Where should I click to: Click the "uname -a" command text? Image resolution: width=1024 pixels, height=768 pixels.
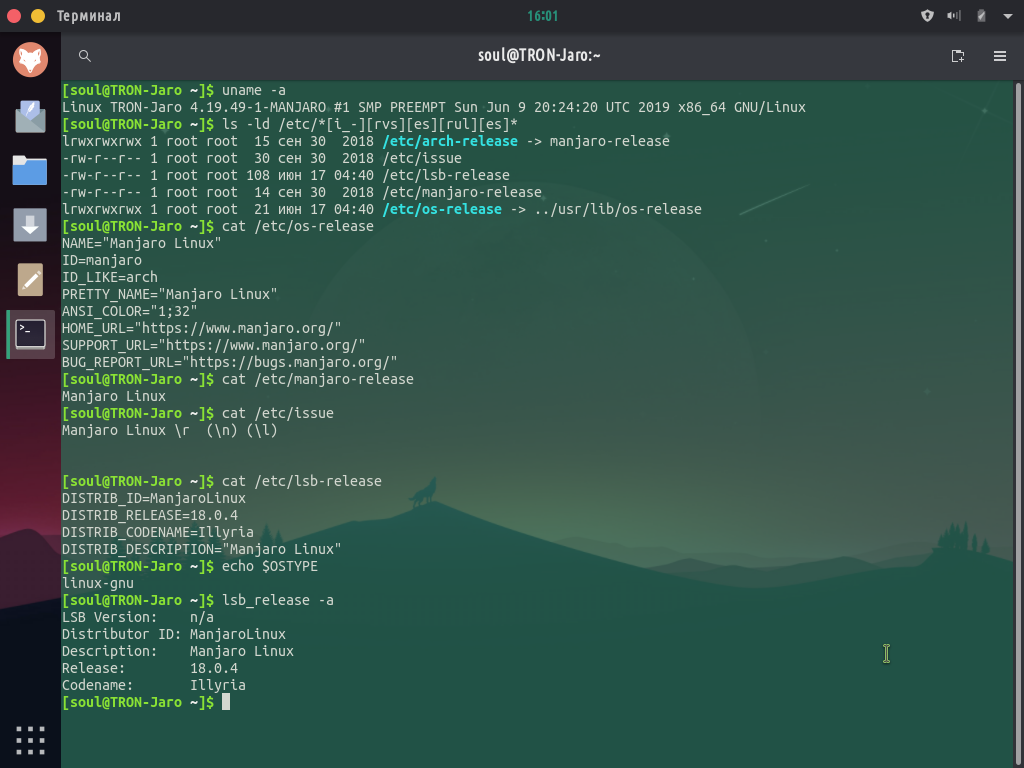(x=254, y=90)
